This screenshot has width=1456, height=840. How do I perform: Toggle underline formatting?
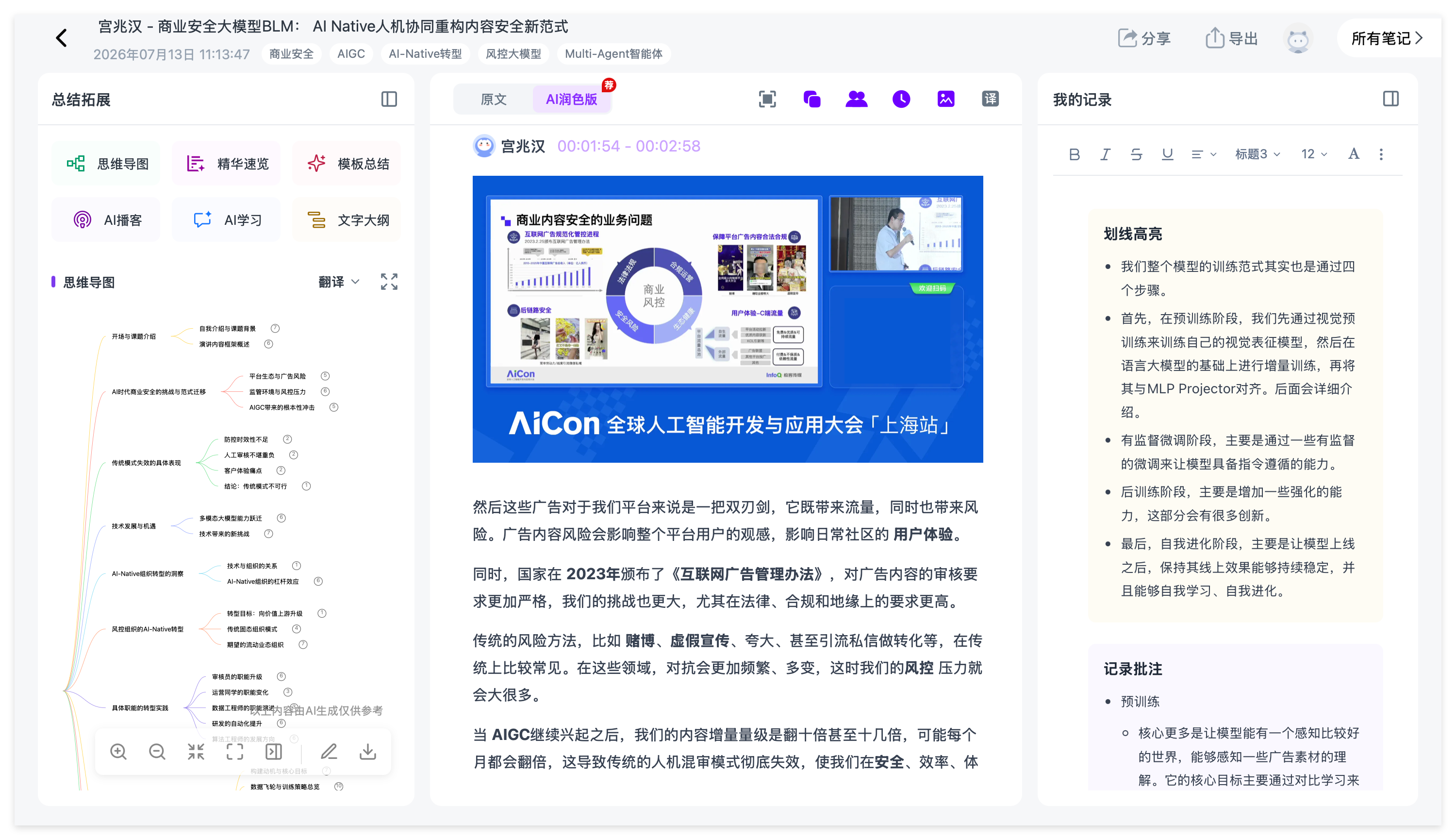click(x=1168, y=154)
